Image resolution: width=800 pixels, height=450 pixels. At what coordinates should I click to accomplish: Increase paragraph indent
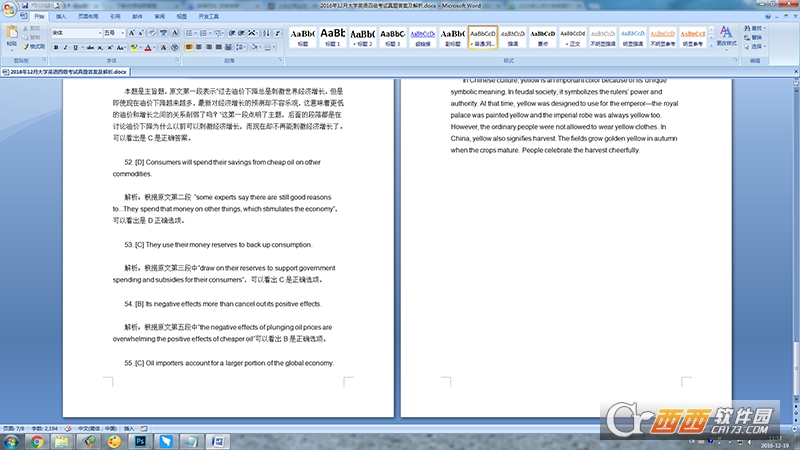[241, 33]
